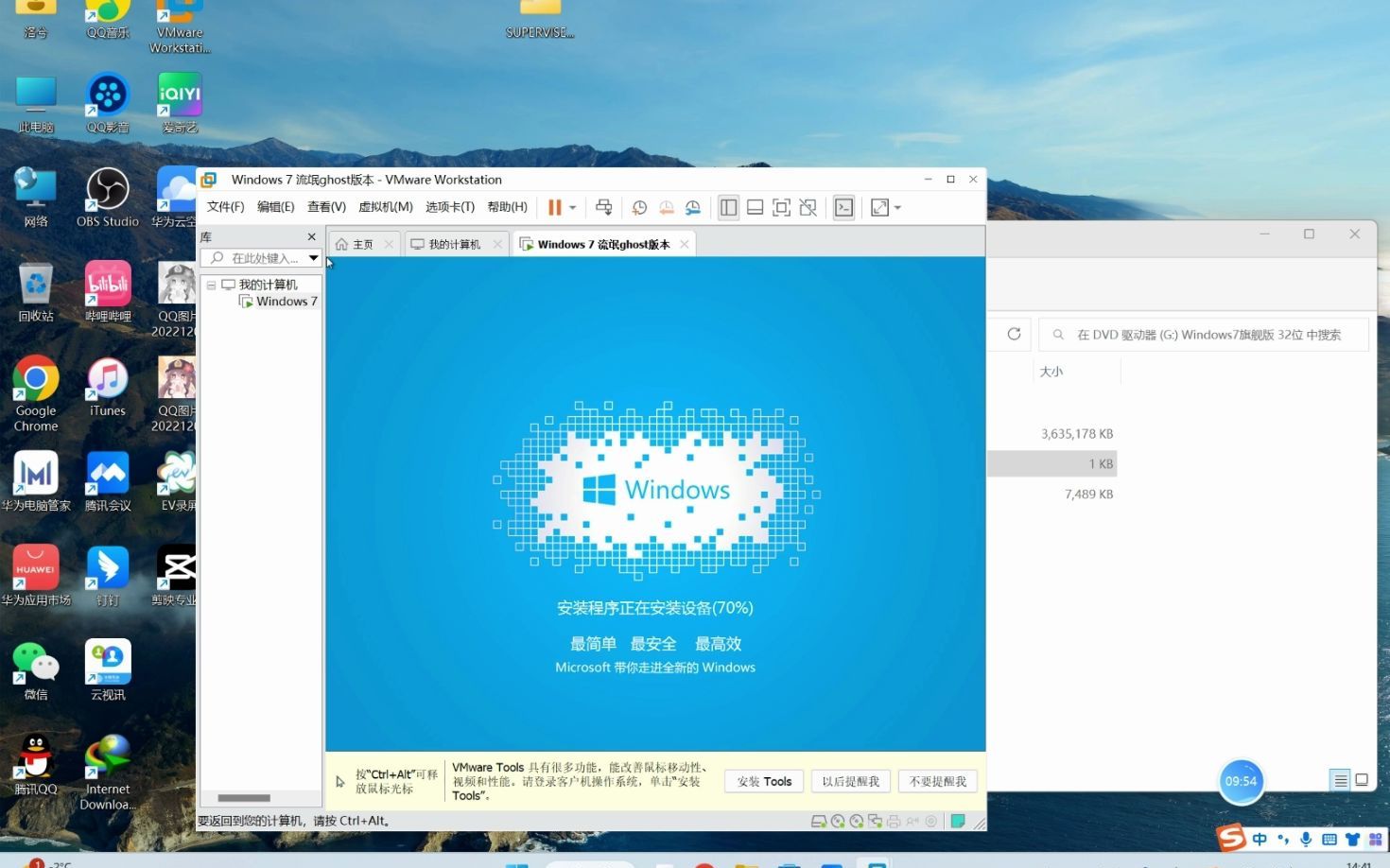
Task: Click the message log status icon
Action: click(x=958, y=821)
